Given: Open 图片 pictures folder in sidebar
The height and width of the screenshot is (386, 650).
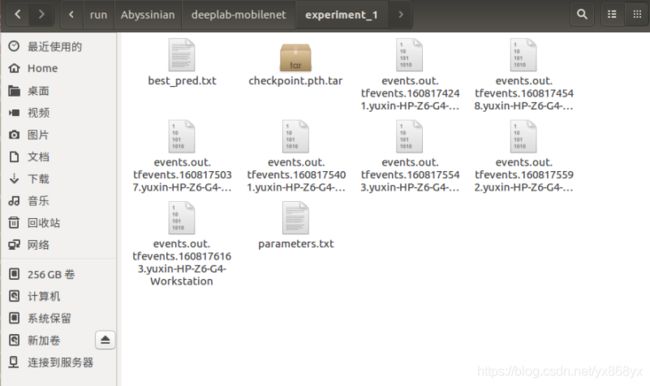Looking at the screenshot, I should point(58,135).
